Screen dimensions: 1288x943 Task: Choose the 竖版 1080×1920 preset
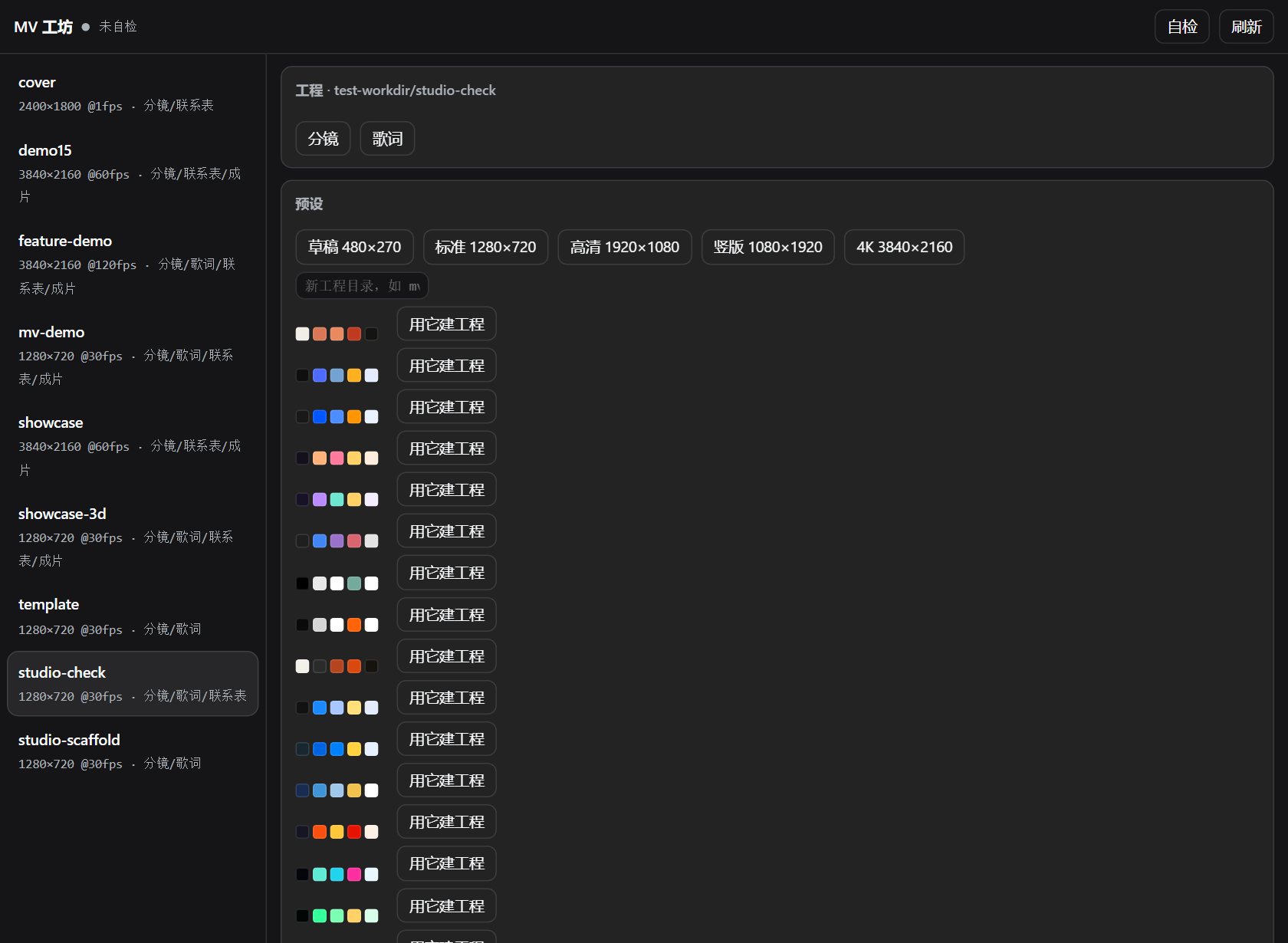click(x=767, y=247)
